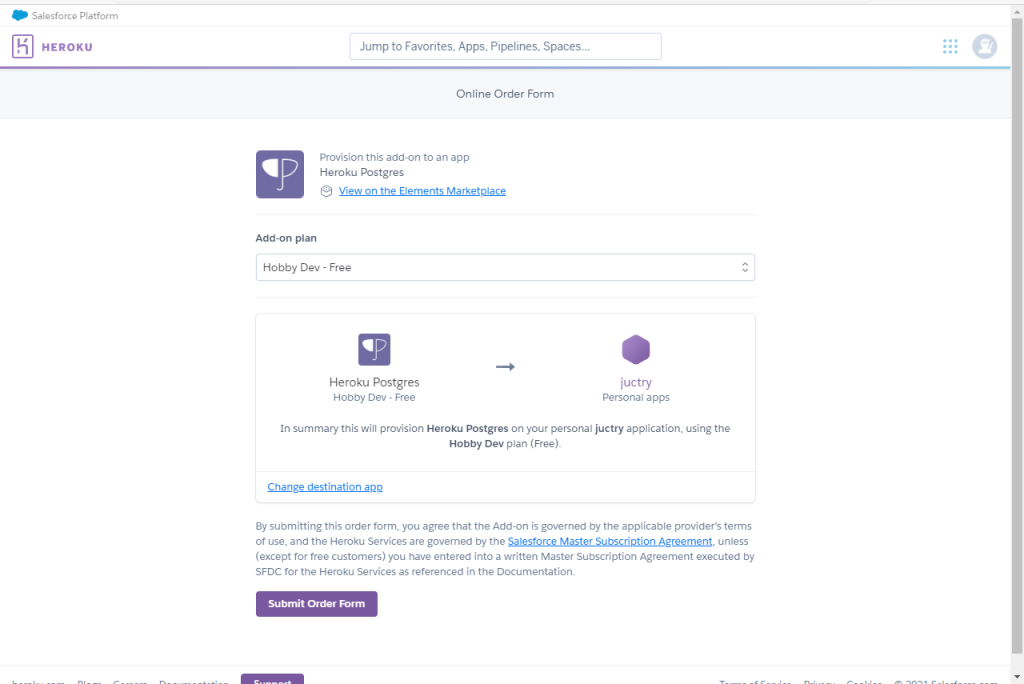Click the Support button in footer

coord(272,679)
